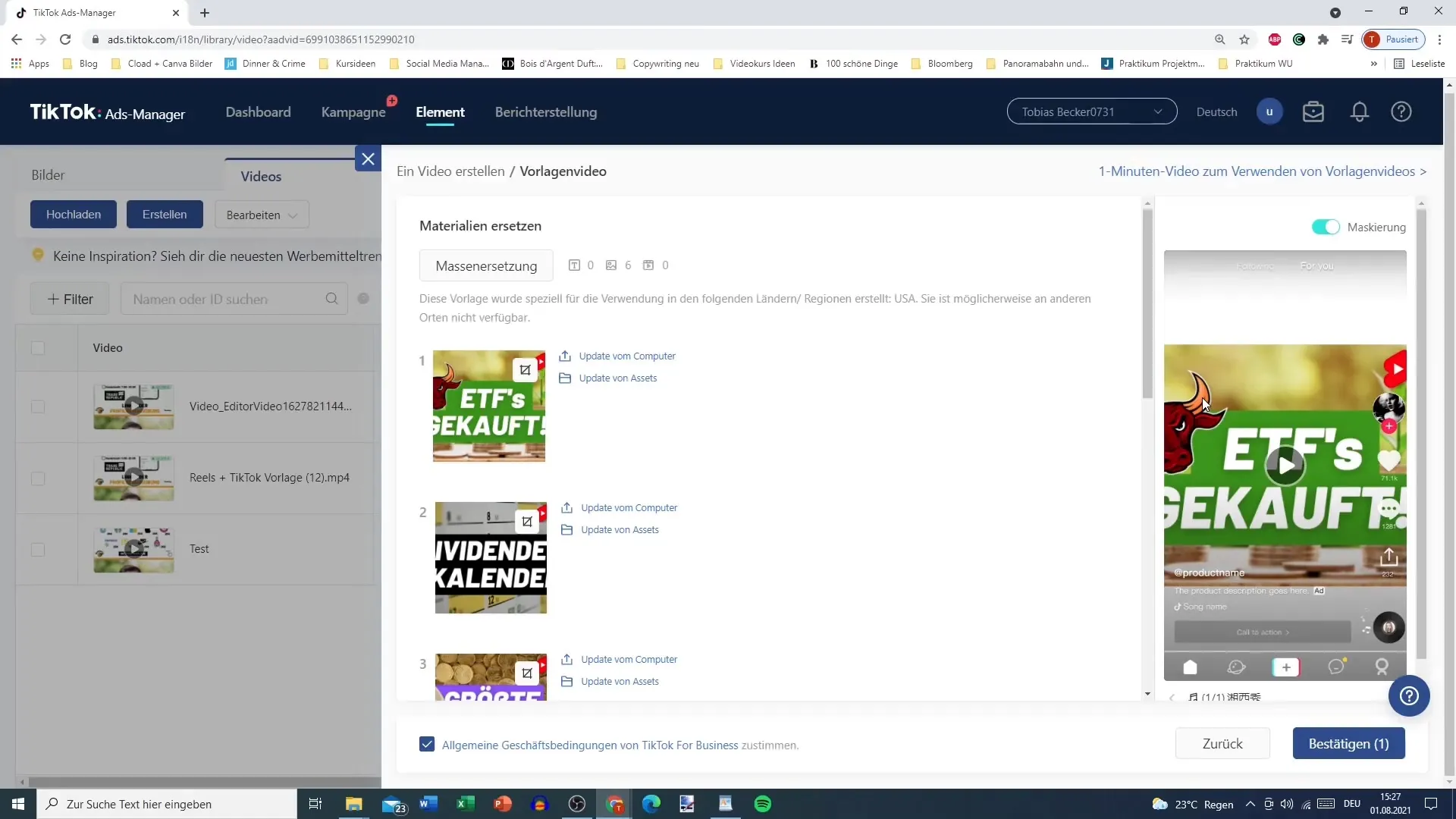Click the heart icon in preview
The height and width of the screenshot is (819, 1456).
pyautogui.click(x=1389, y=460)
